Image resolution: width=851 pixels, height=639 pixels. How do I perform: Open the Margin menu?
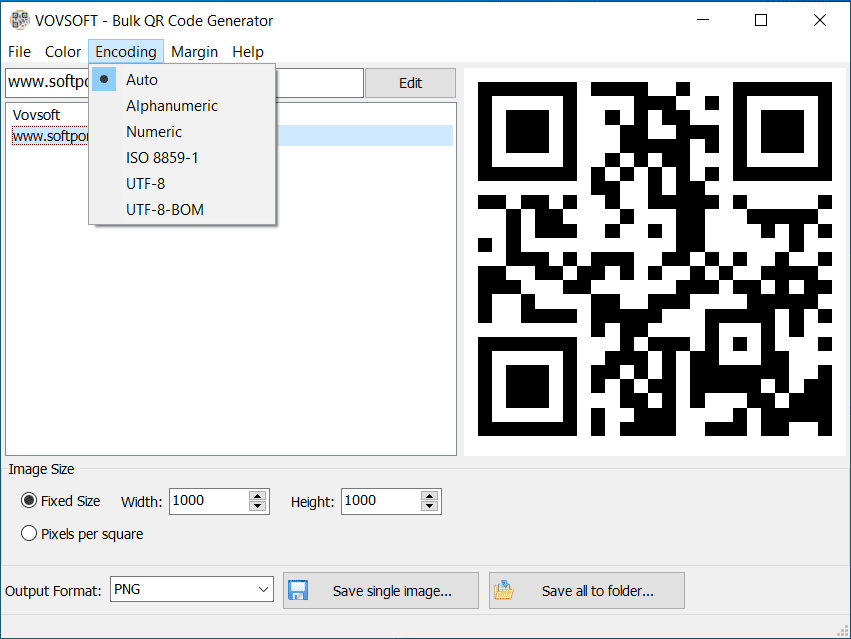(x=194, y=52)
